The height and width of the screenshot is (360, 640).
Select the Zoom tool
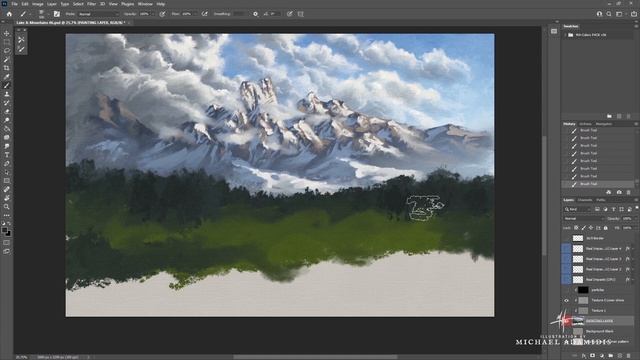[x=7, y=207]
